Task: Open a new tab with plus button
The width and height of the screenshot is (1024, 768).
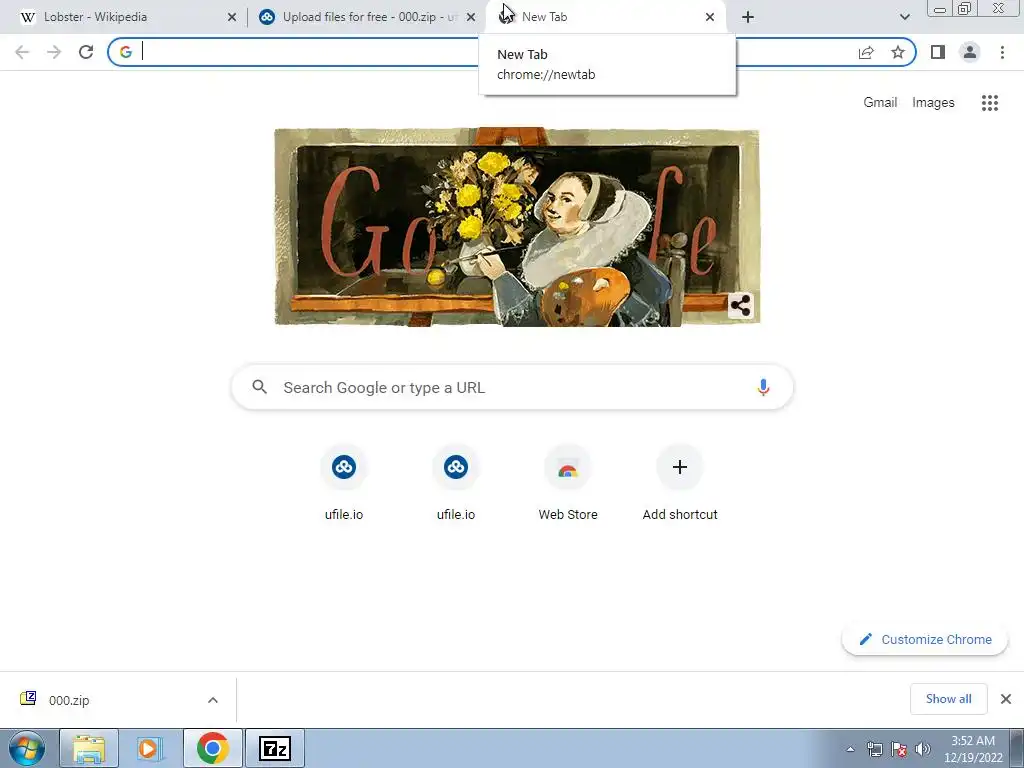Action: click(x=748, y=17)
